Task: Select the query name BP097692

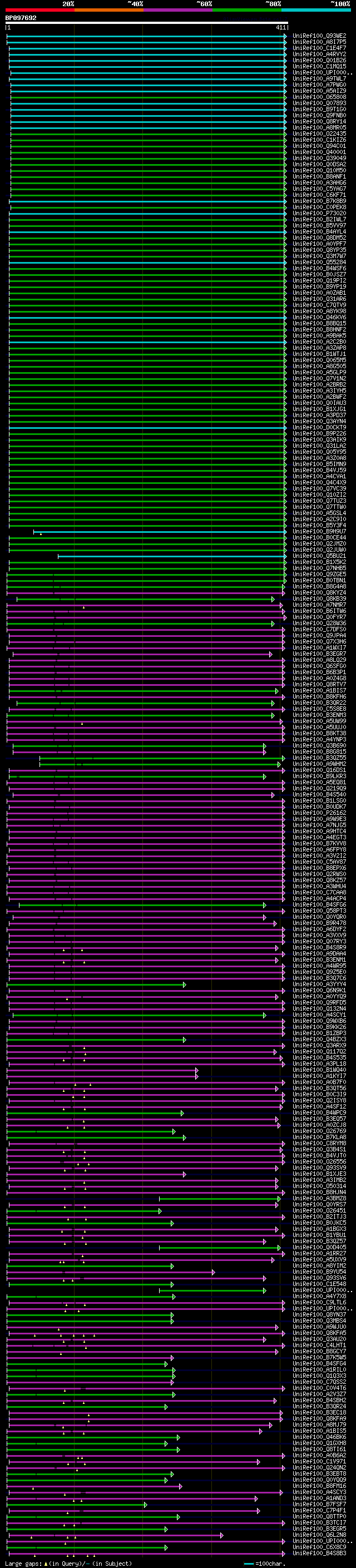Action: click(x=21, y=18)
